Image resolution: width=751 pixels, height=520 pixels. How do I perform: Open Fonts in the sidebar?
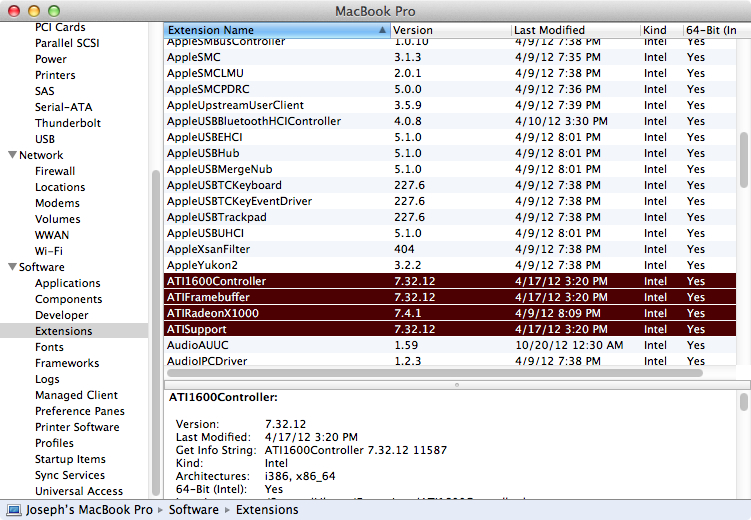(x=49, y=347)
